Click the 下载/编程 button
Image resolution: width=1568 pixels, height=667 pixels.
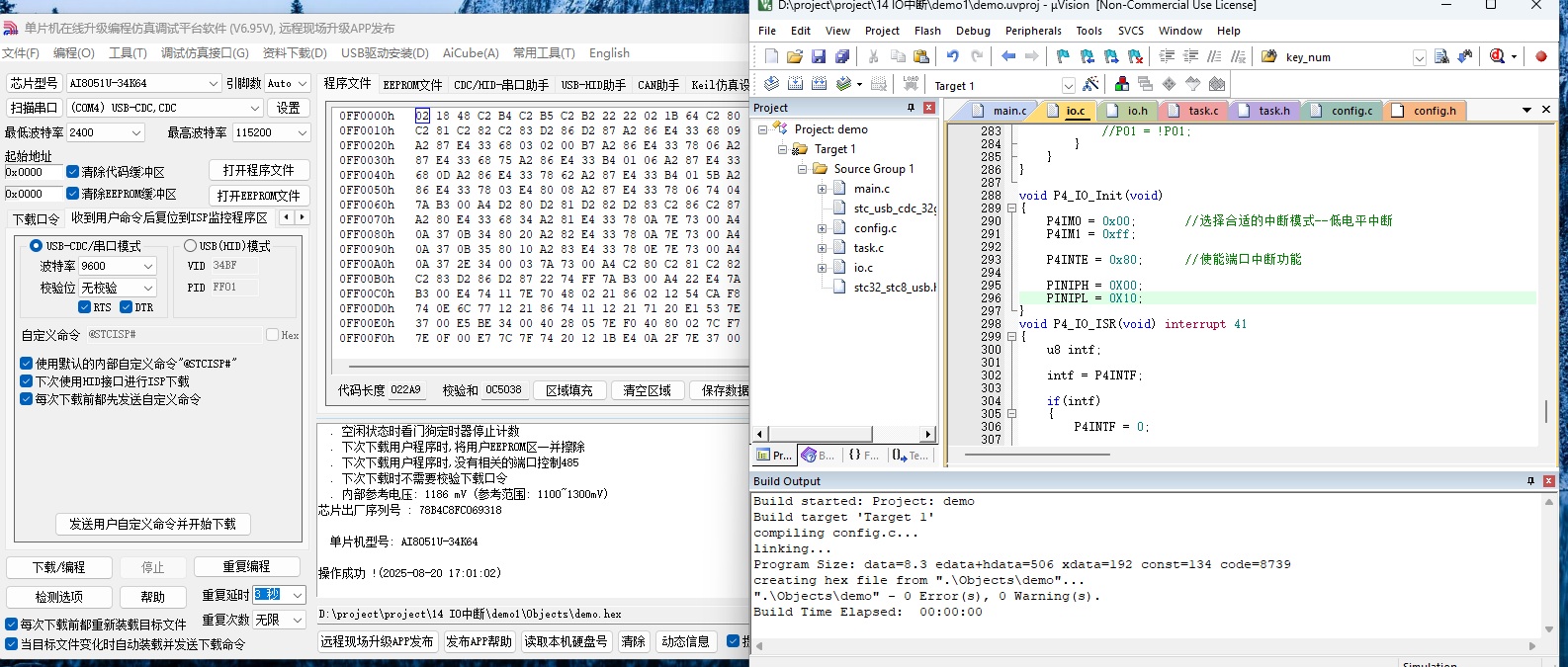(58, 567)
